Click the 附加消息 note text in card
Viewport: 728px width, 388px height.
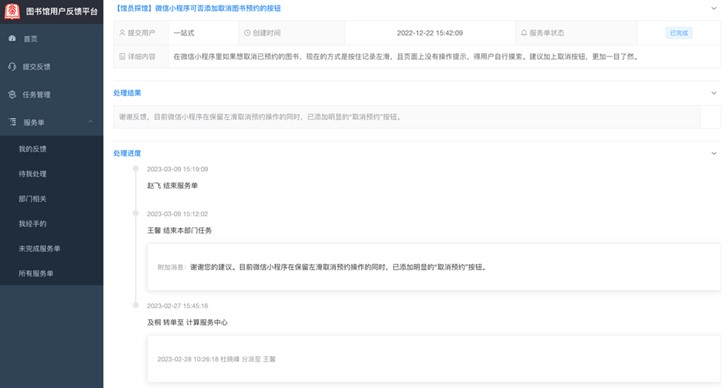coord(322,267)
